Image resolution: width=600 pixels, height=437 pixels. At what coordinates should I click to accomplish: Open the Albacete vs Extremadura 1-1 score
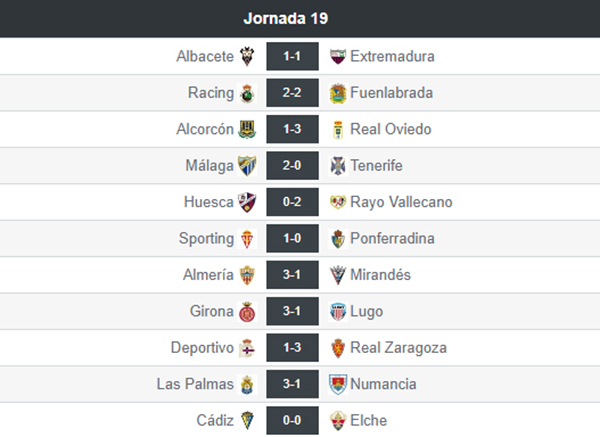coord(292,57)
